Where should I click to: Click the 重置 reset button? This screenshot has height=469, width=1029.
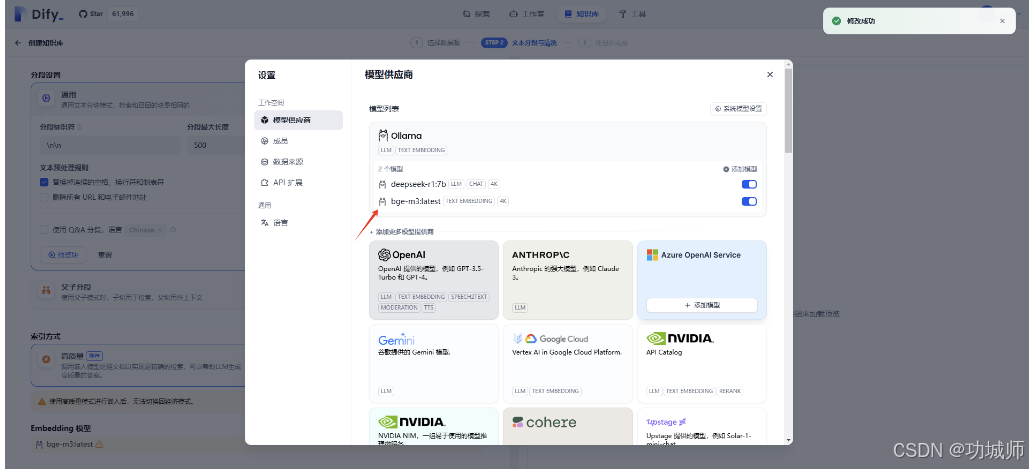click(105, 255)
